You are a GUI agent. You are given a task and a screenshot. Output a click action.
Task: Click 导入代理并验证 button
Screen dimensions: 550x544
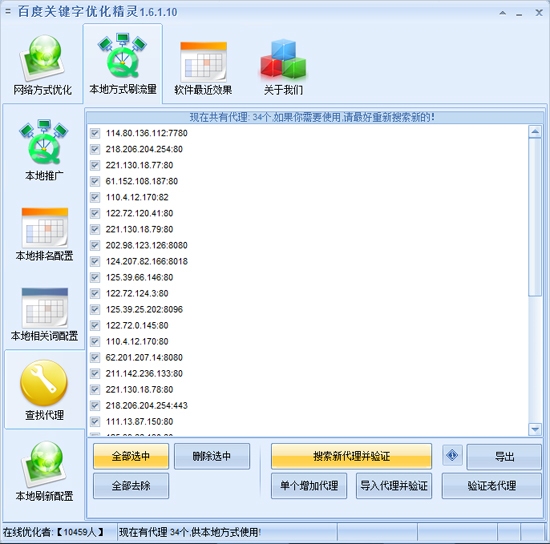394,486
